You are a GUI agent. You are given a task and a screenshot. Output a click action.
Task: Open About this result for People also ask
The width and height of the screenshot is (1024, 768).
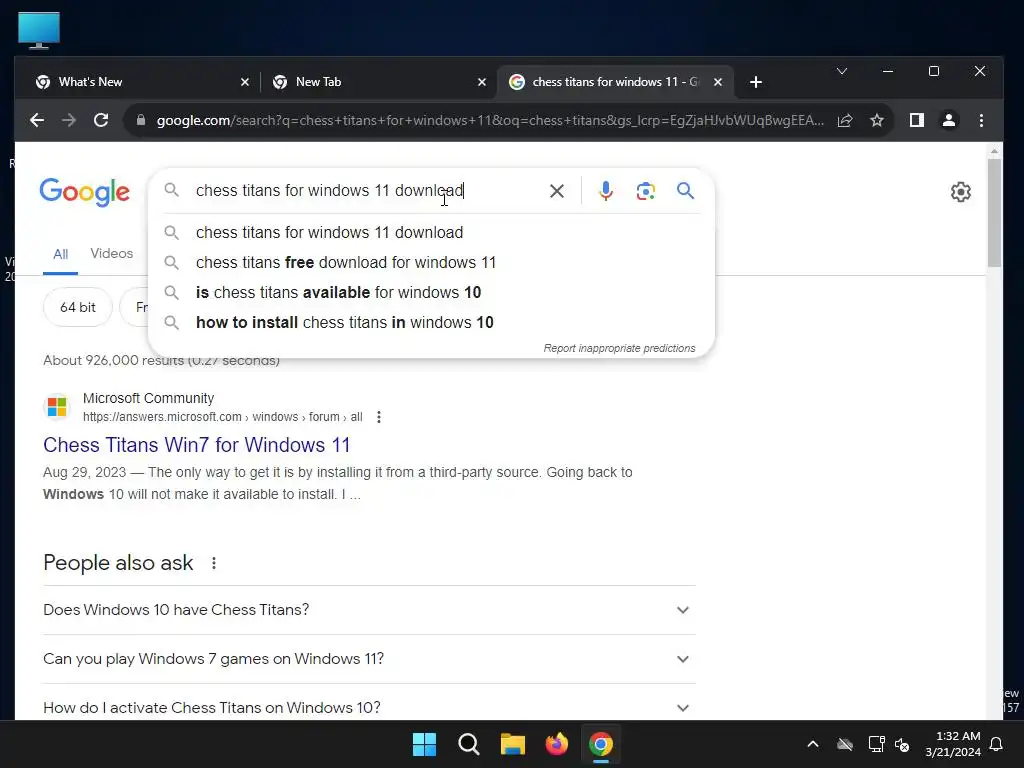(x=214, y=563)
